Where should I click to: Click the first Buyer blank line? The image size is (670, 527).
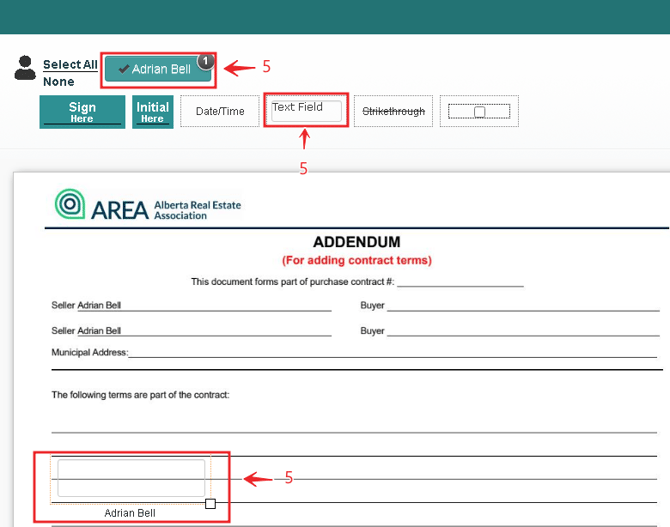(x=520, y=305)
